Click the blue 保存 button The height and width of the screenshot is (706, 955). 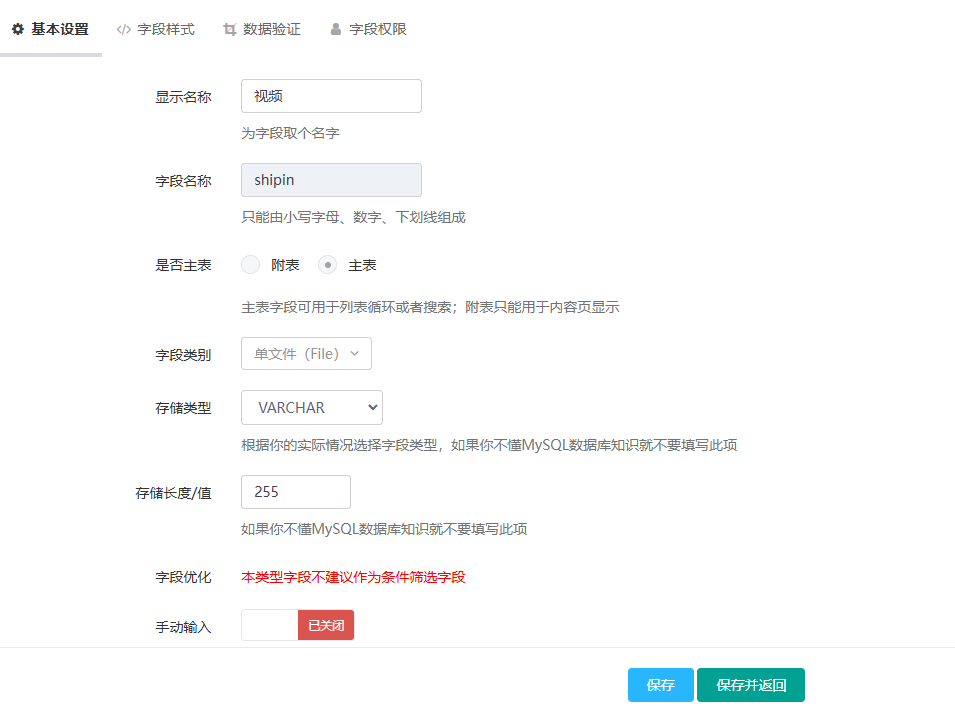coord(661,685)
